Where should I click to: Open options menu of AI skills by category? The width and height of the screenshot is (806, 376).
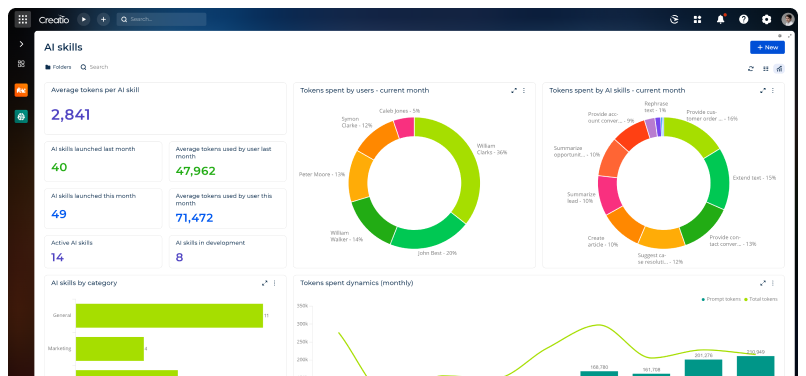coord(274,283)
